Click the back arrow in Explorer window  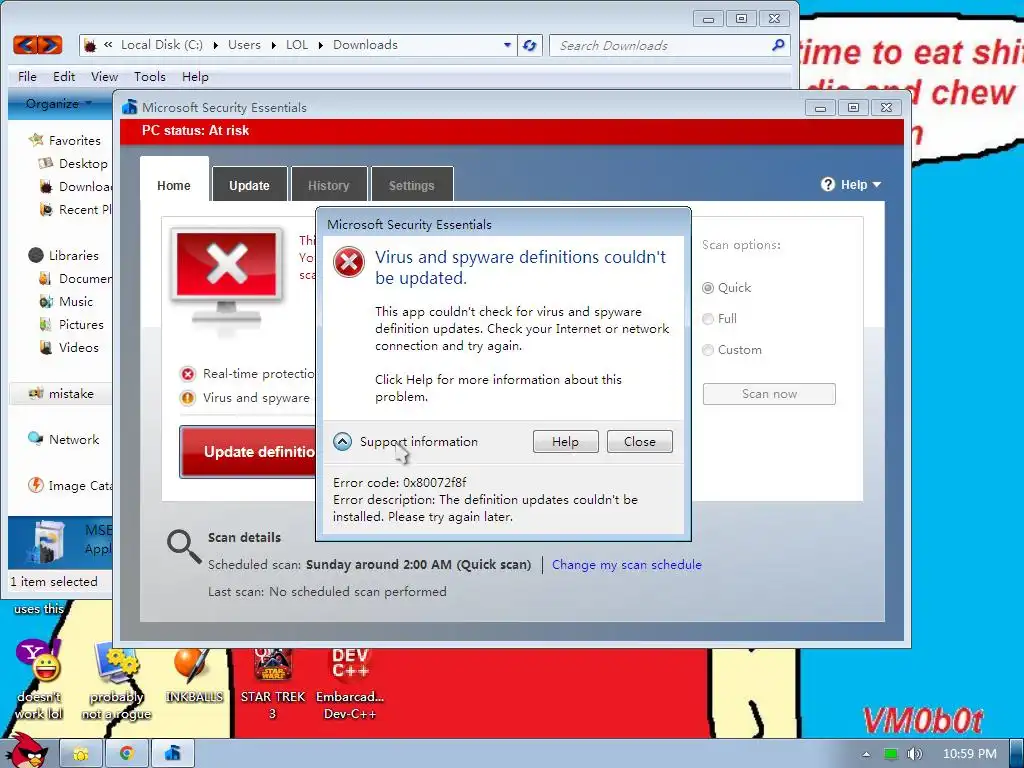point(25,45)
